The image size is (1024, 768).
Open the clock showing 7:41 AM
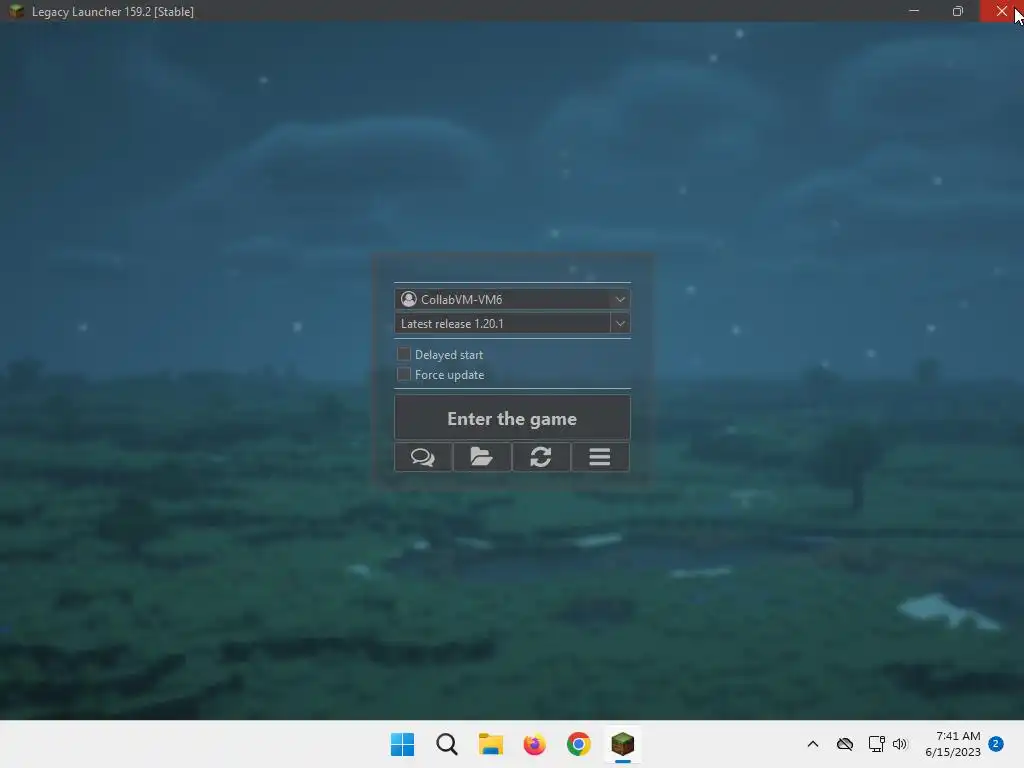953,744
